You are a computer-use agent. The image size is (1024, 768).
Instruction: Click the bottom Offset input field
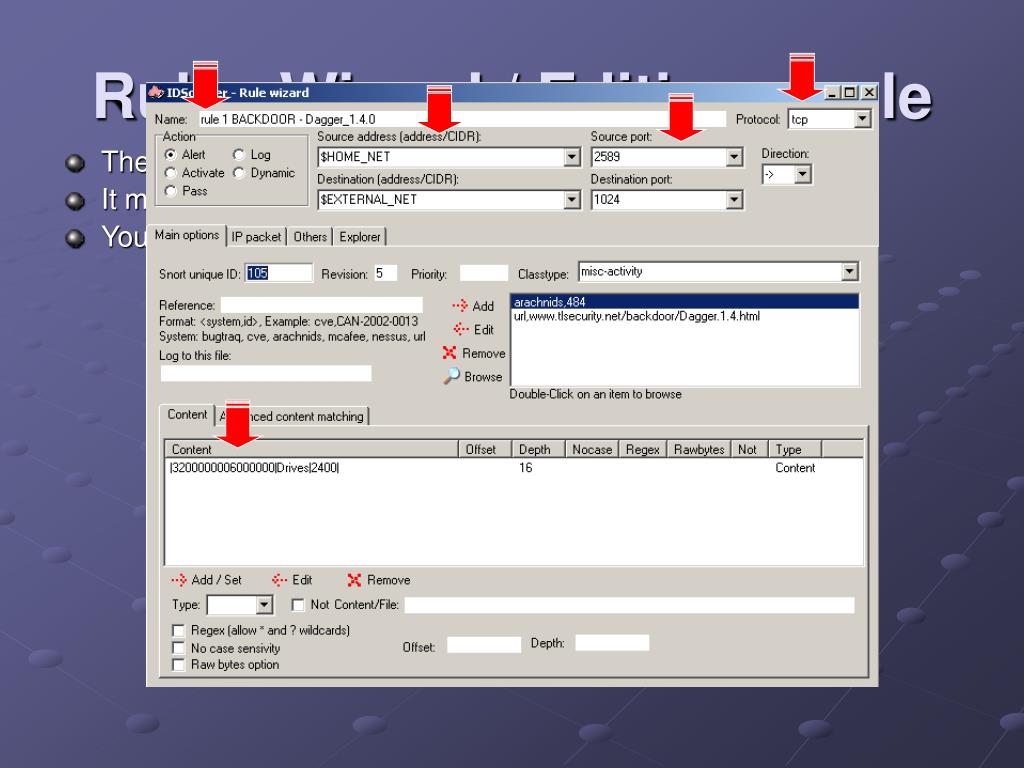tap(484, 645)
